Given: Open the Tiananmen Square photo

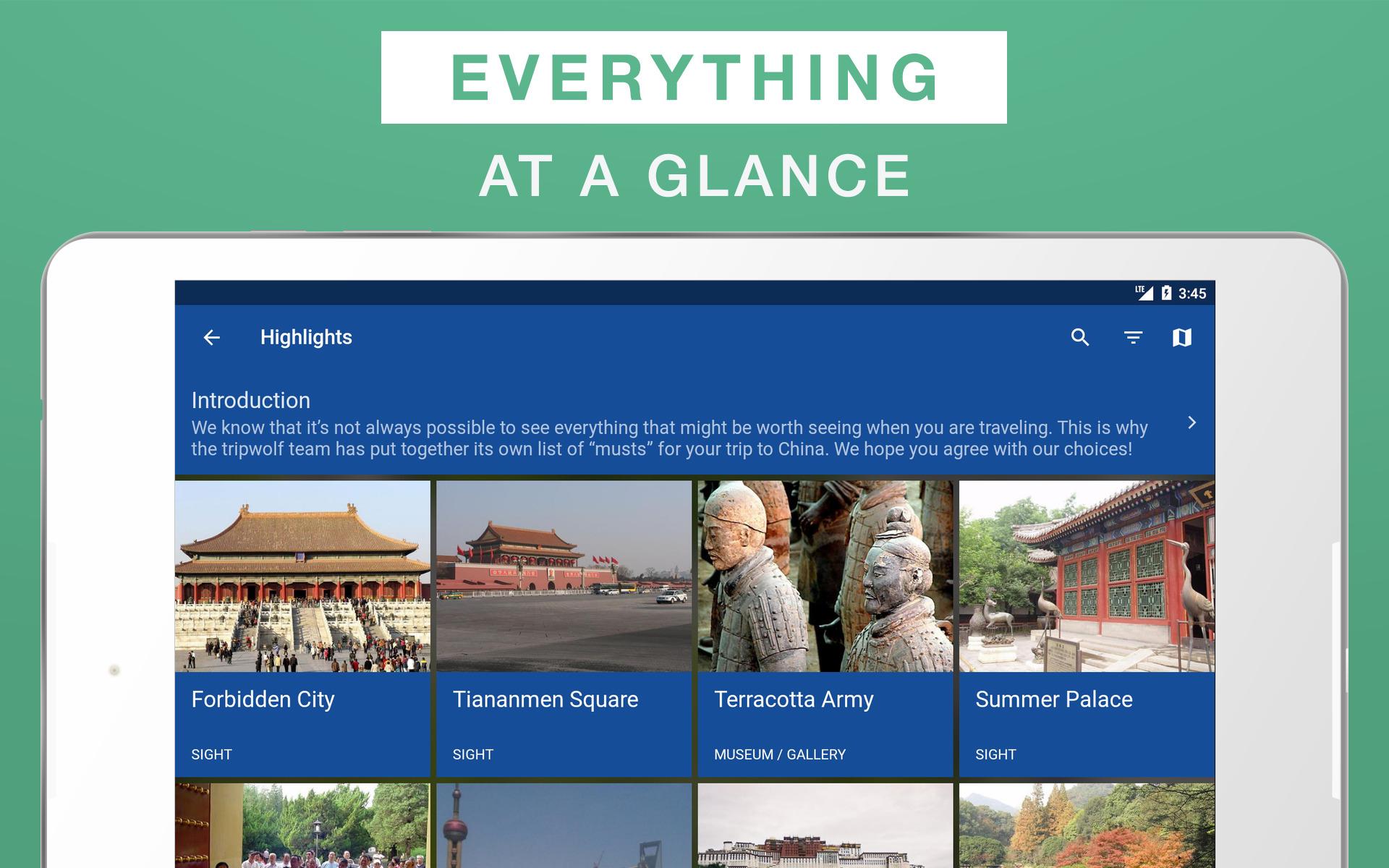Looking at the screenshot, I should point(564,576).
